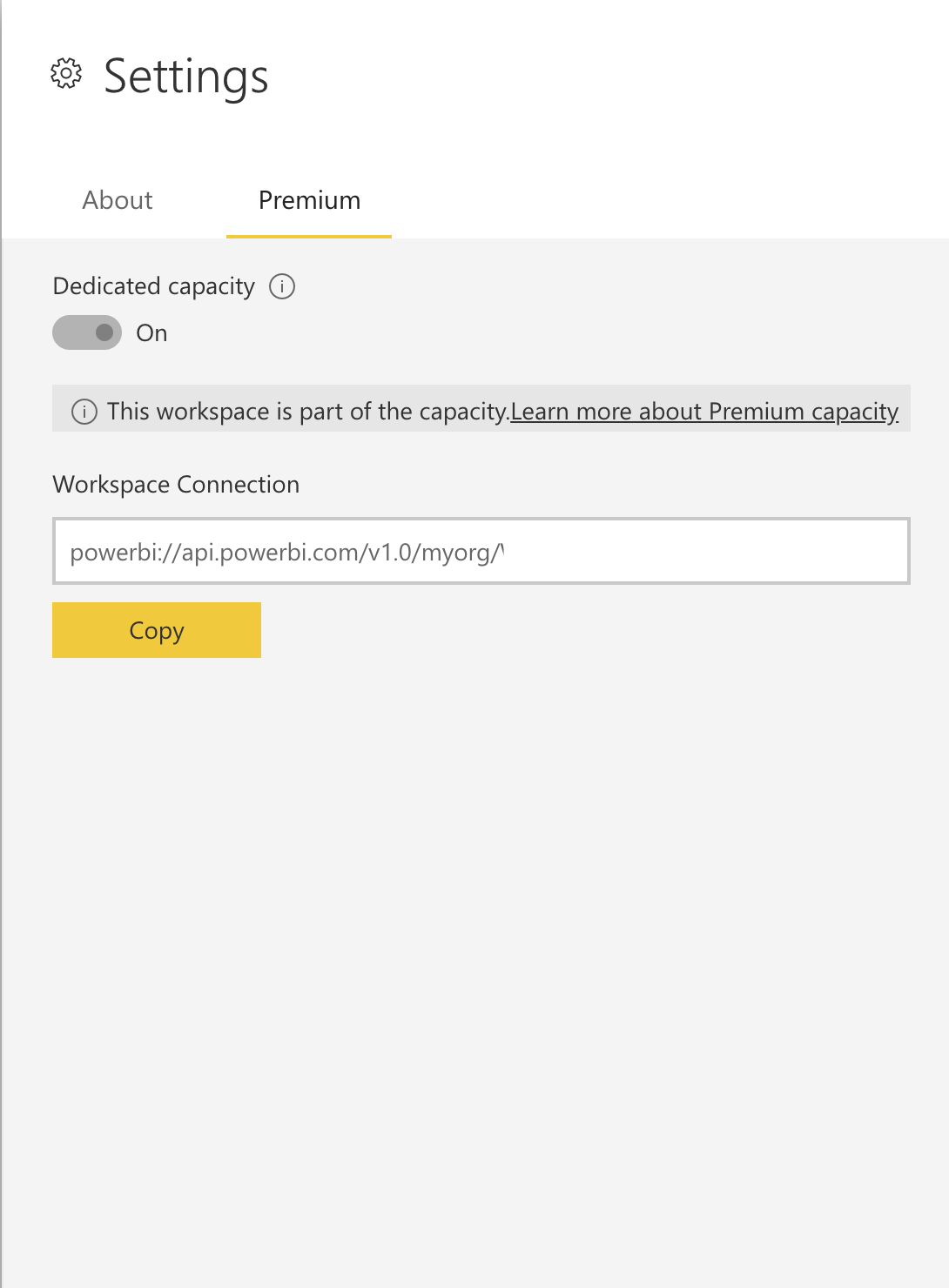Click the Settings heading text
The height and width of the screenshot is (1288, 949).
[x=186, y=77]
